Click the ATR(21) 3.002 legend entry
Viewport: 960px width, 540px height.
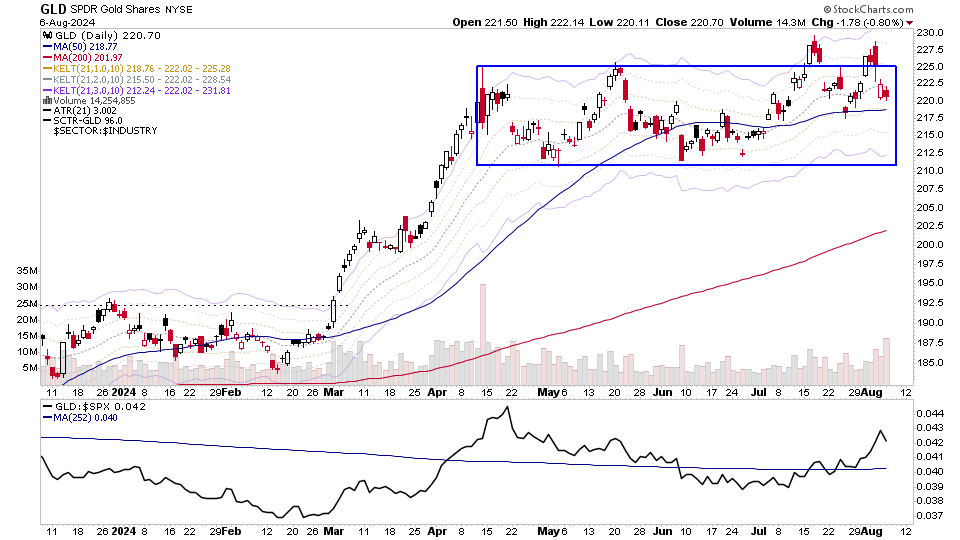(x=84, y=111)
